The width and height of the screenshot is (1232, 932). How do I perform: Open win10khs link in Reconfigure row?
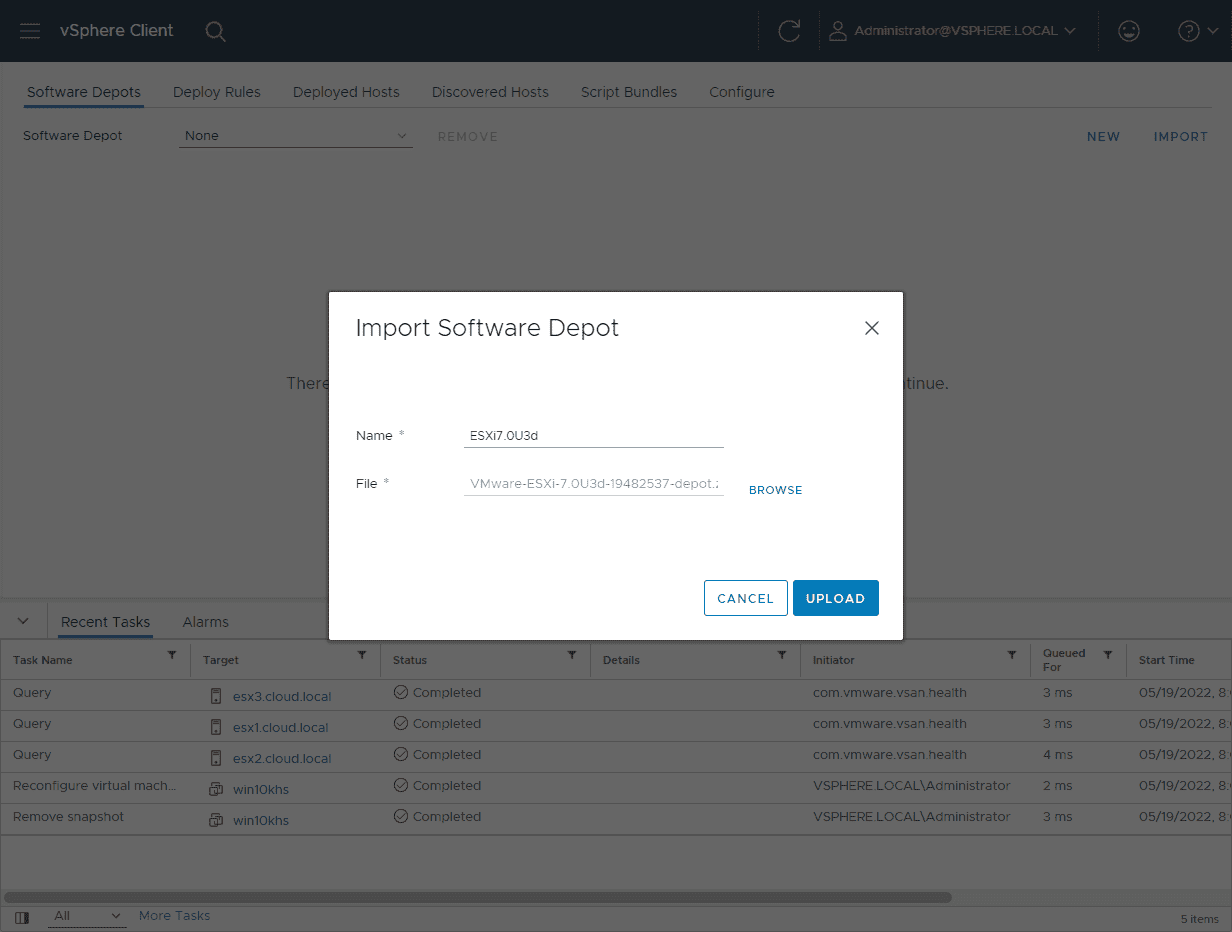click(x=261, y=789)
